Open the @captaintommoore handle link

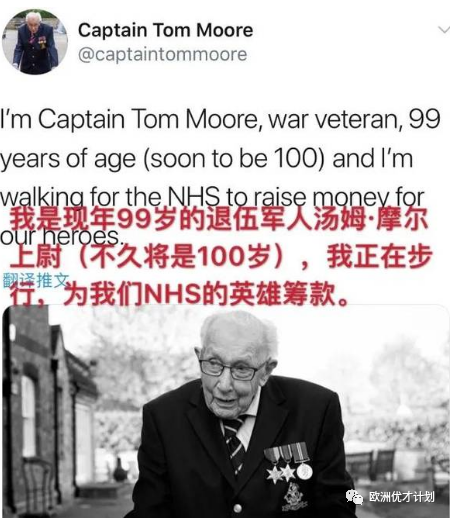(x=163, y=54)
